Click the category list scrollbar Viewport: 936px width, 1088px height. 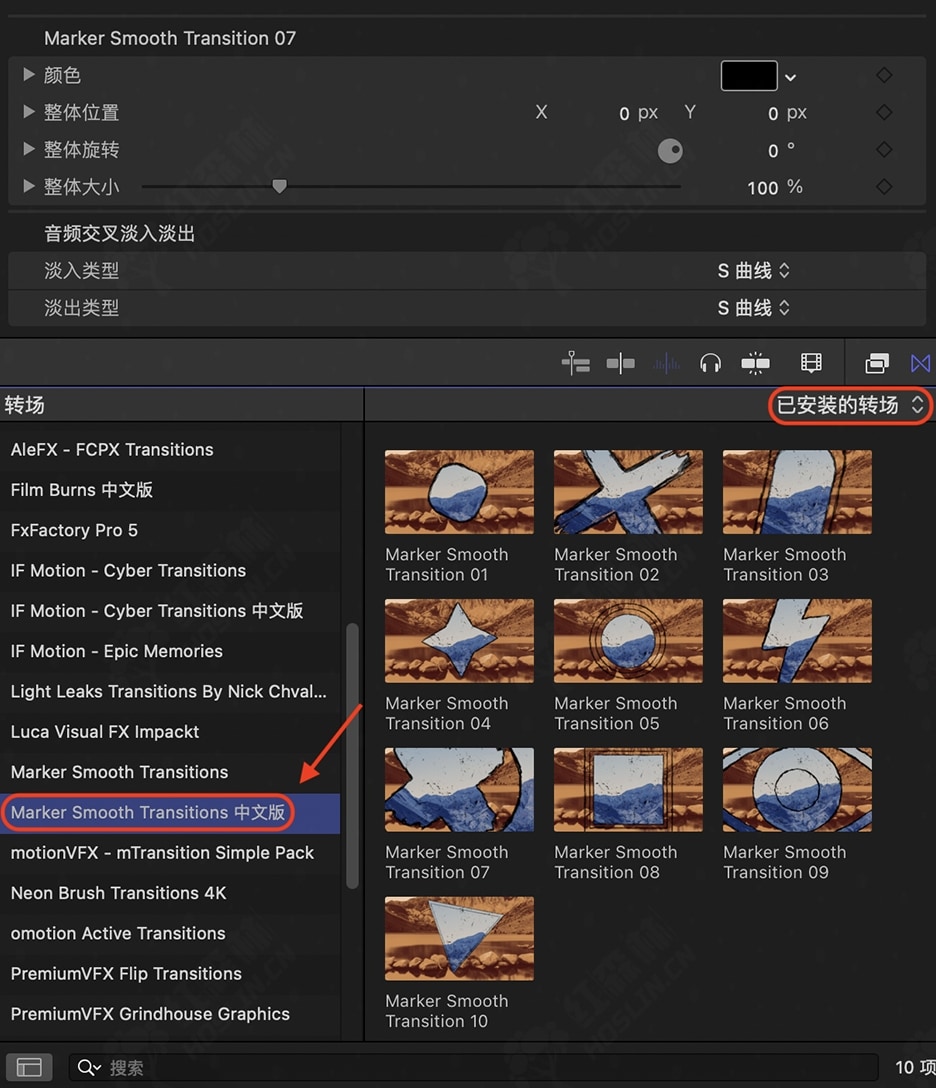(352, 756)
